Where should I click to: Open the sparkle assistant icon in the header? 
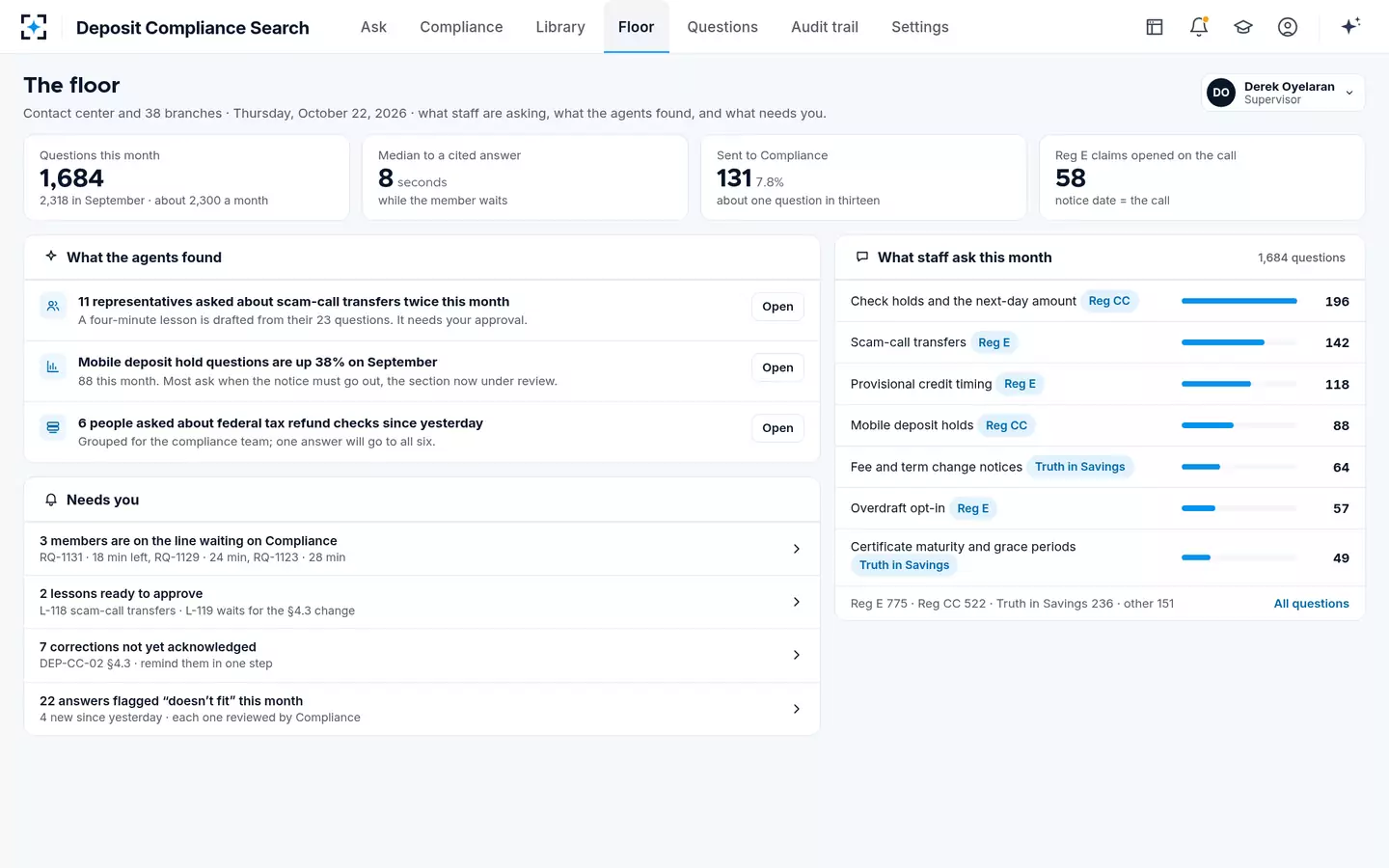coord(1350,27)
